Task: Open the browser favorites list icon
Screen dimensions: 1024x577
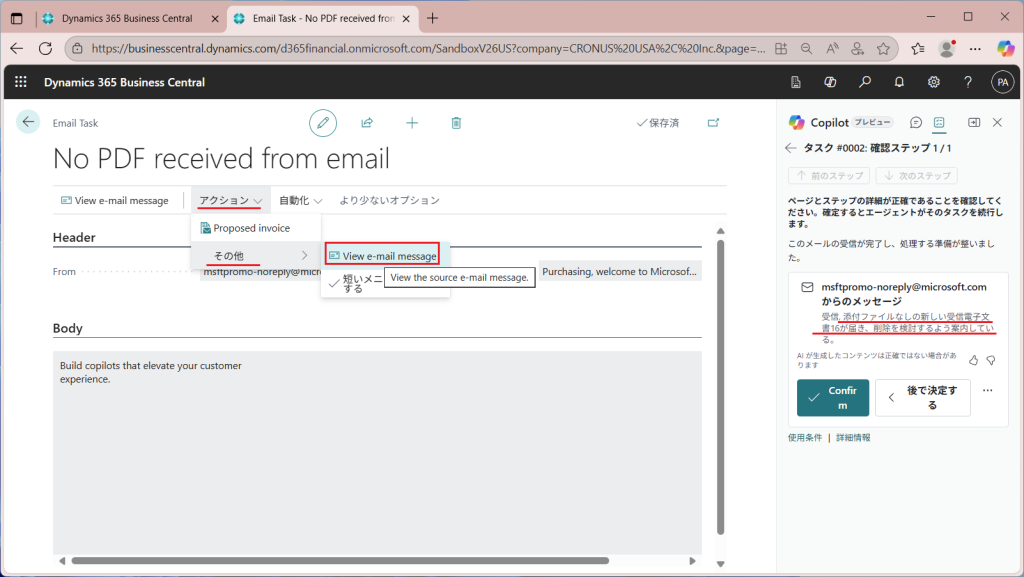Action: coord(918,48)
